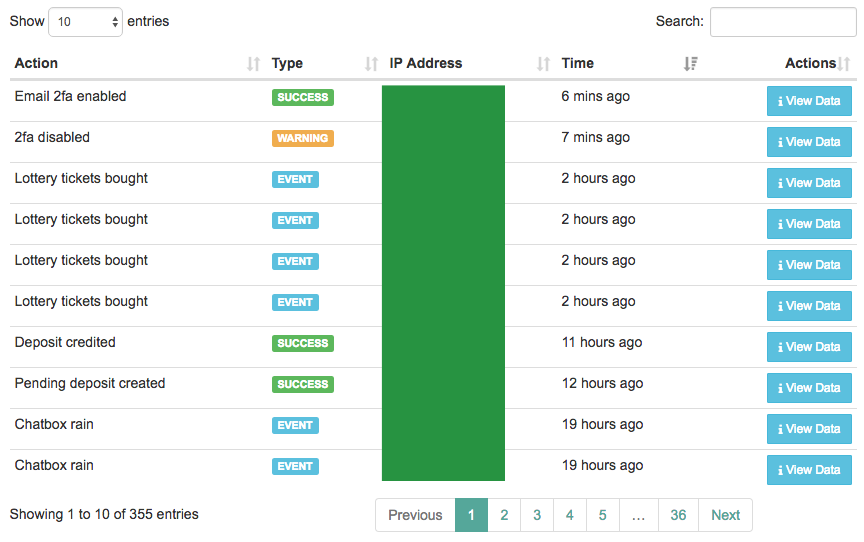Click the Time column header label

coord(577,63)
